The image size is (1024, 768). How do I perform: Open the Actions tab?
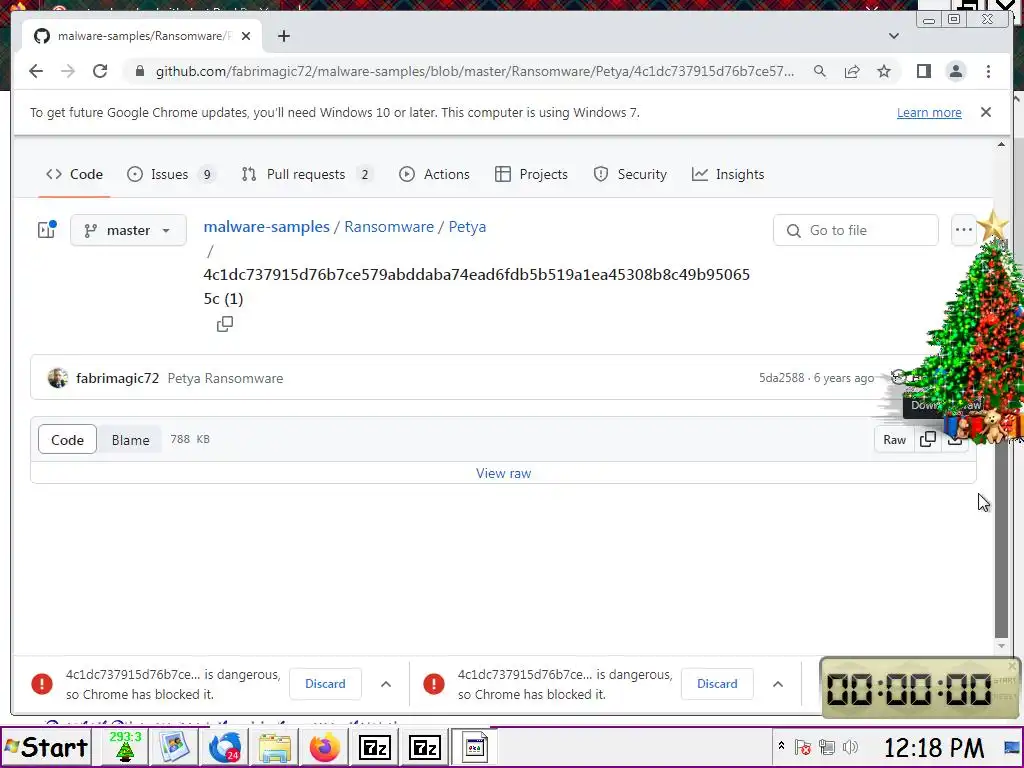point(434,174)
